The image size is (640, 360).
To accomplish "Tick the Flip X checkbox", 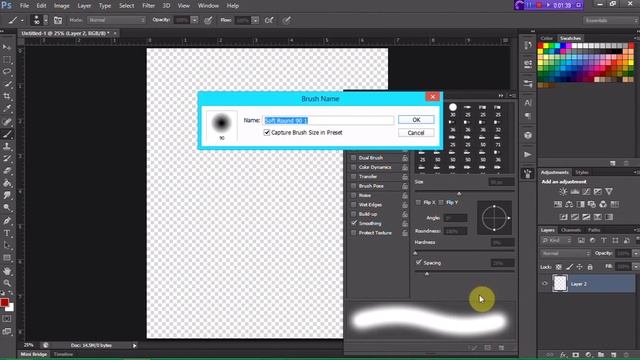I will coord(418,202).
